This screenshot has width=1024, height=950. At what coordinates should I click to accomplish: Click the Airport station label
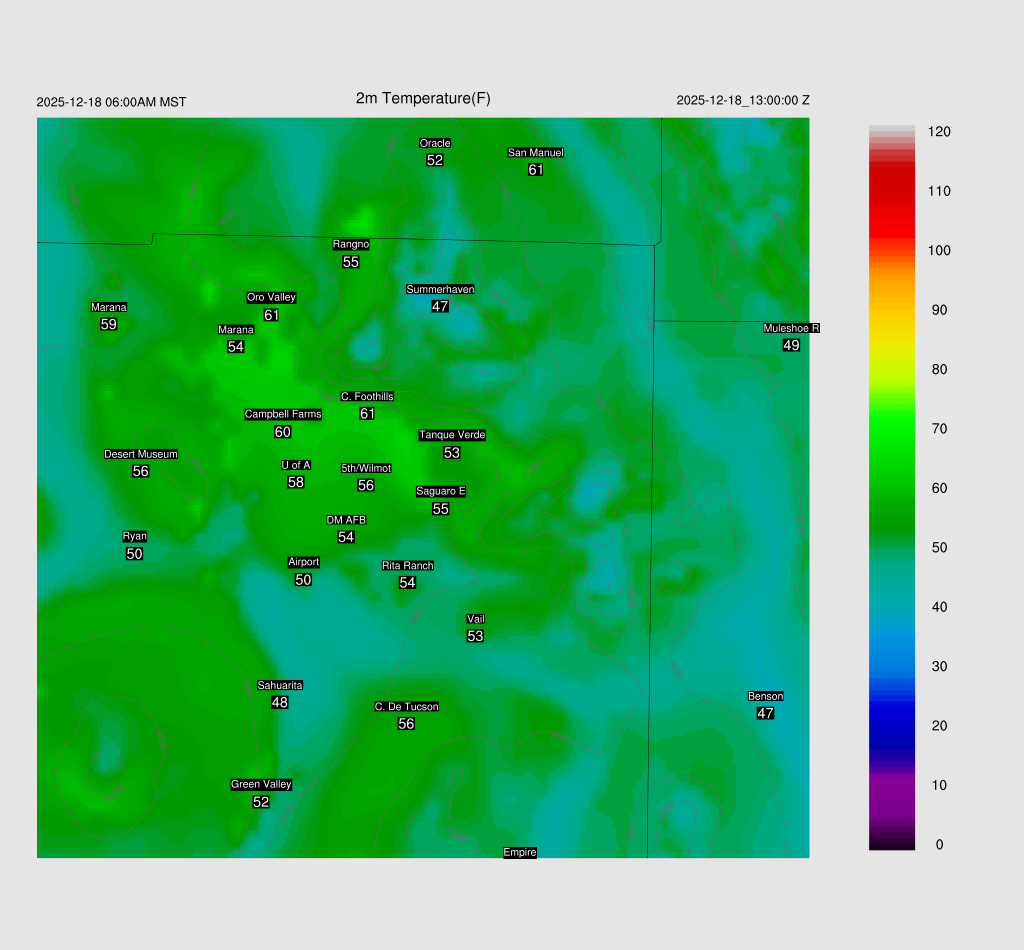(x=303, y=562)
